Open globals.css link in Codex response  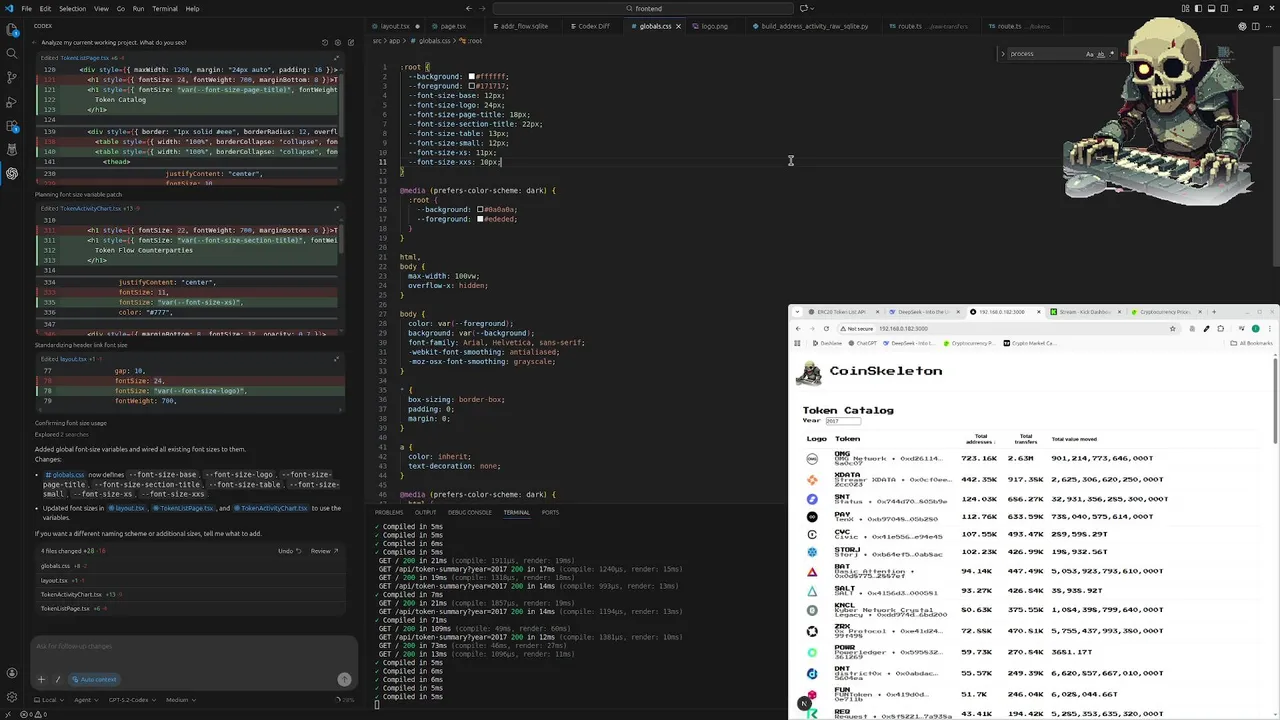(x=65, y=475)
